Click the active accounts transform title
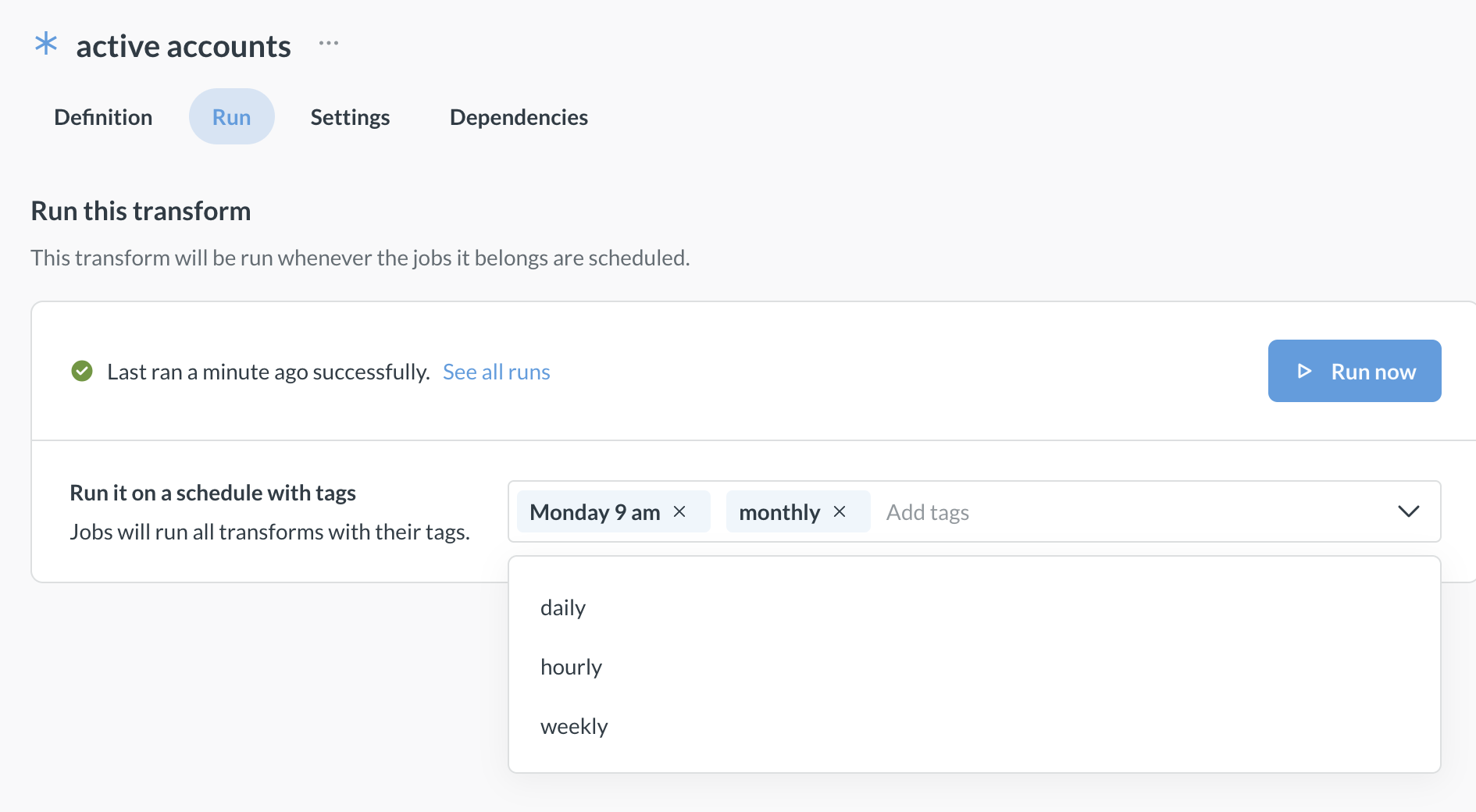 pos(184,47)
